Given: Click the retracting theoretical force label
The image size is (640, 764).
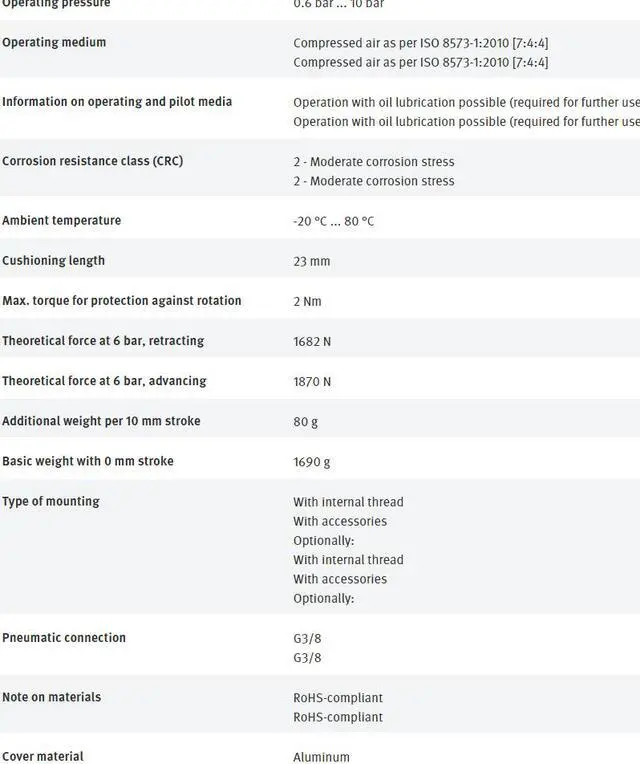Looking at the screenshot, I should 103,341.
